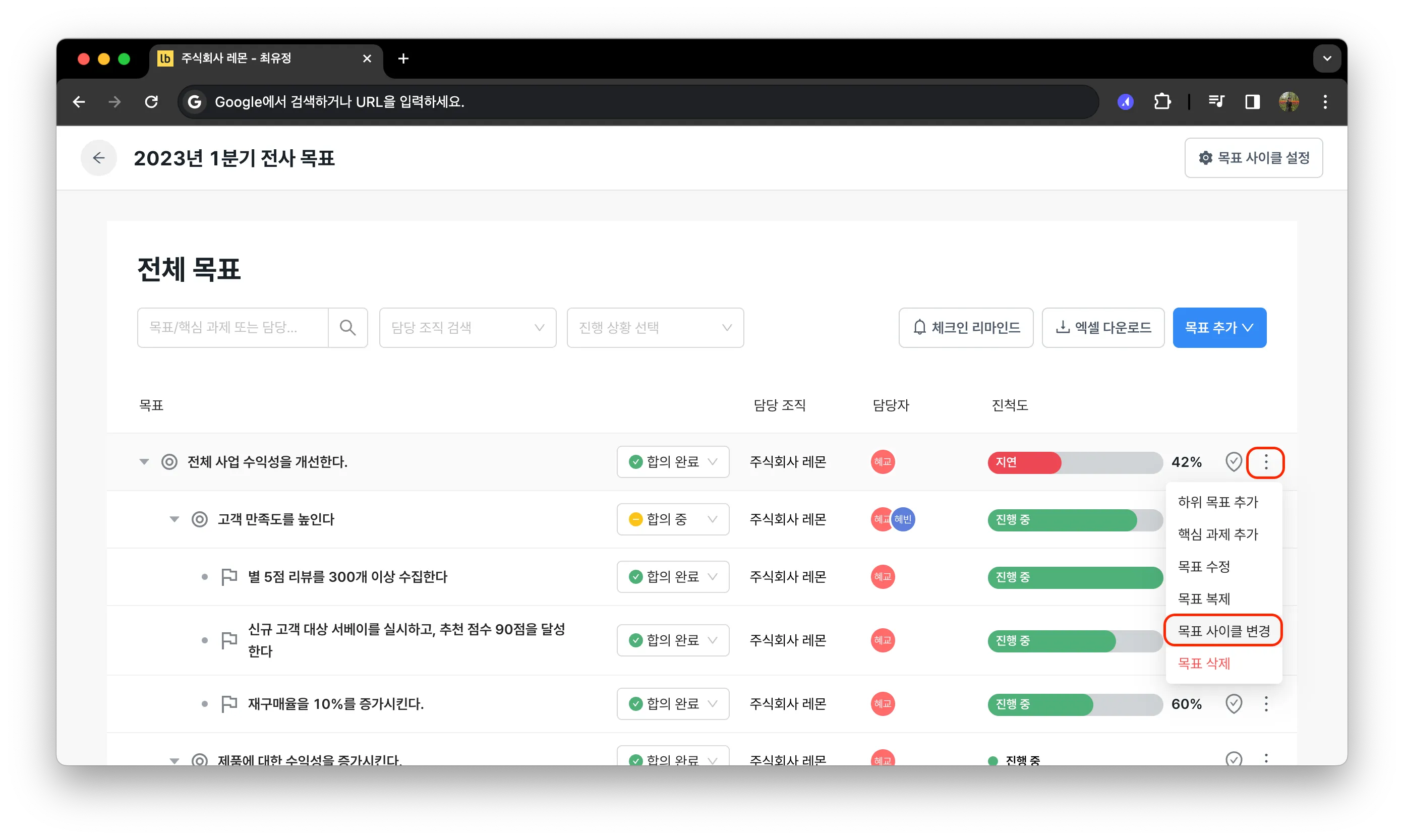Open browser side panel icon
1404x840 pixels.
(1252, 102)
